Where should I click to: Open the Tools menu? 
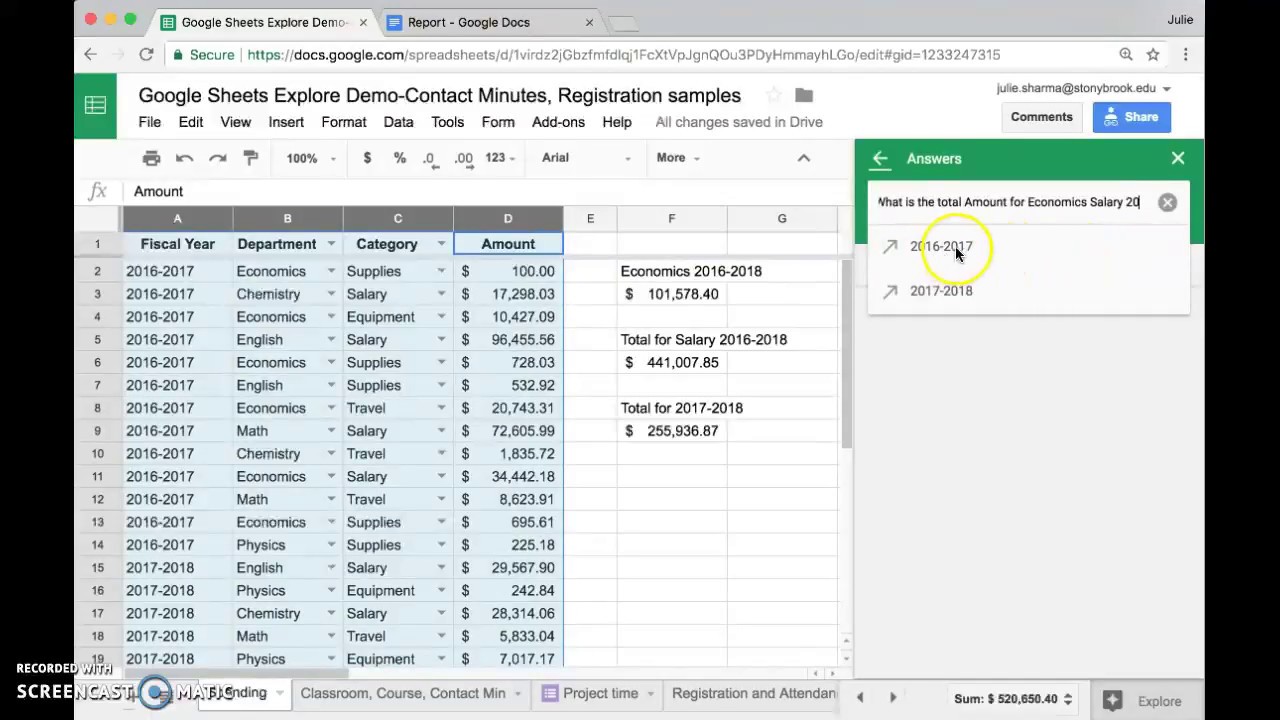[x=447, y=122]
